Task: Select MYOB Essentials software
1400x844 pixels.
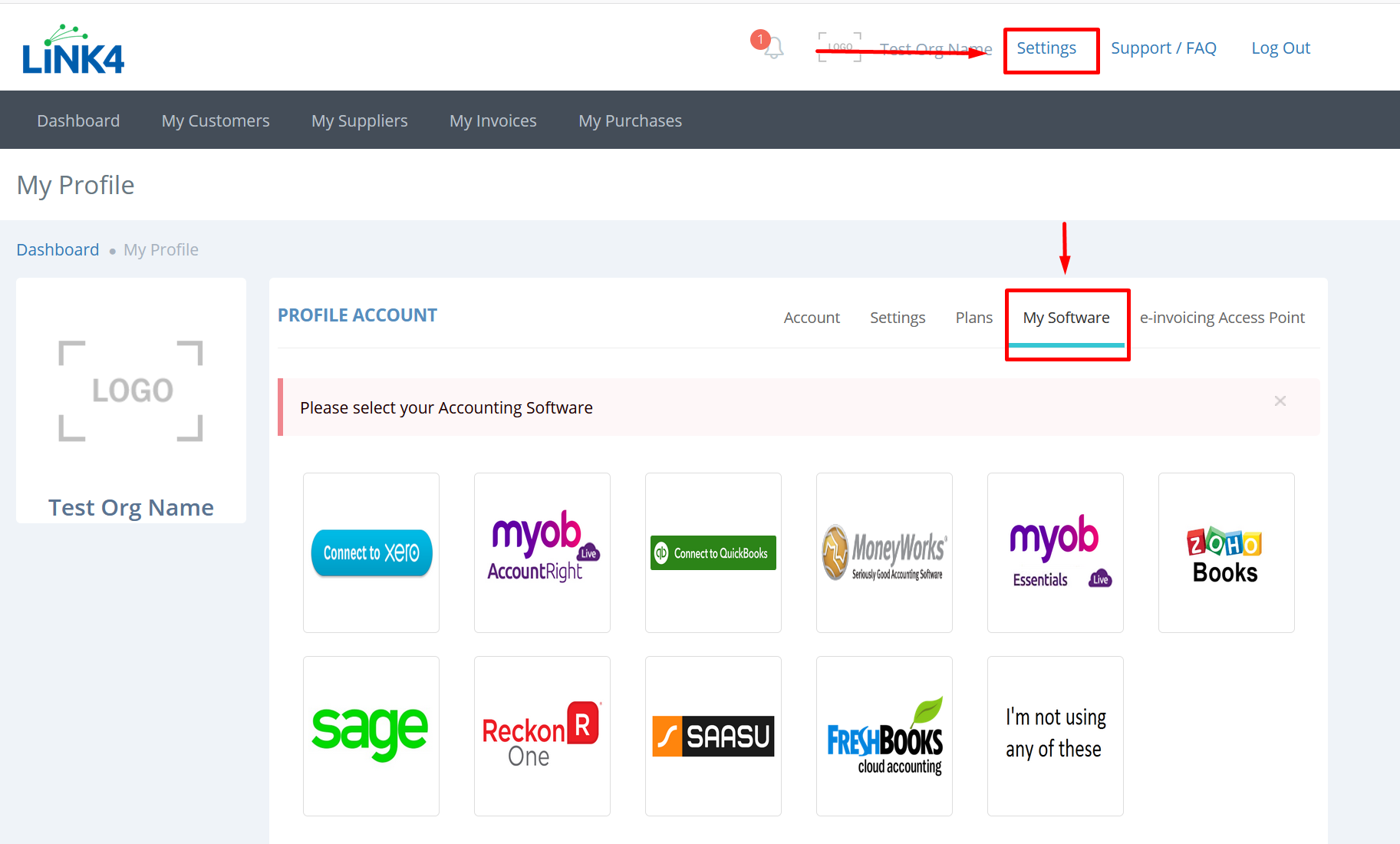Action: pos(1056,552)
